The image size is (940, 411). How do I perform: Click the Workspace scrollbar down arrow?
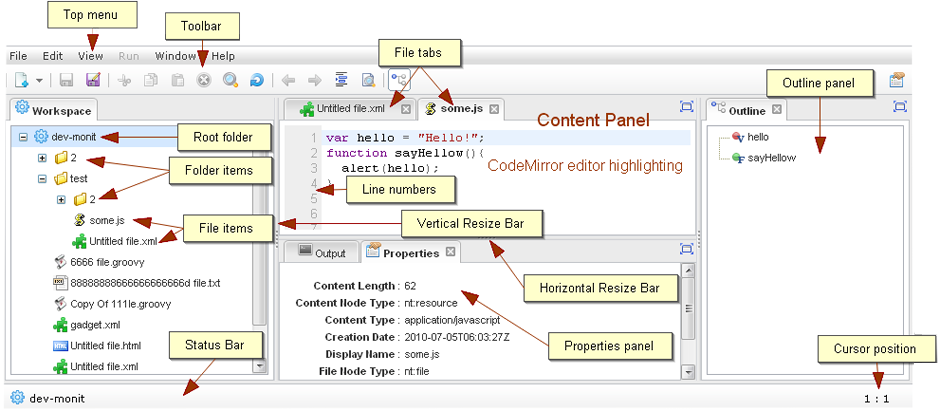tap(261, 366)
